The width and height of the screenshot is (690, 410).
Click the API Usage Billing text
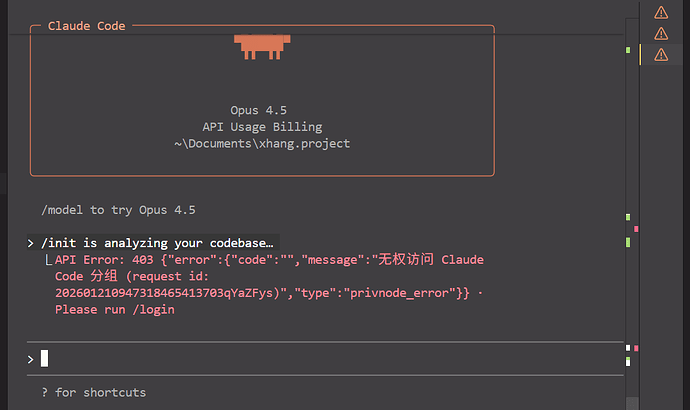[x=261, y=127]
